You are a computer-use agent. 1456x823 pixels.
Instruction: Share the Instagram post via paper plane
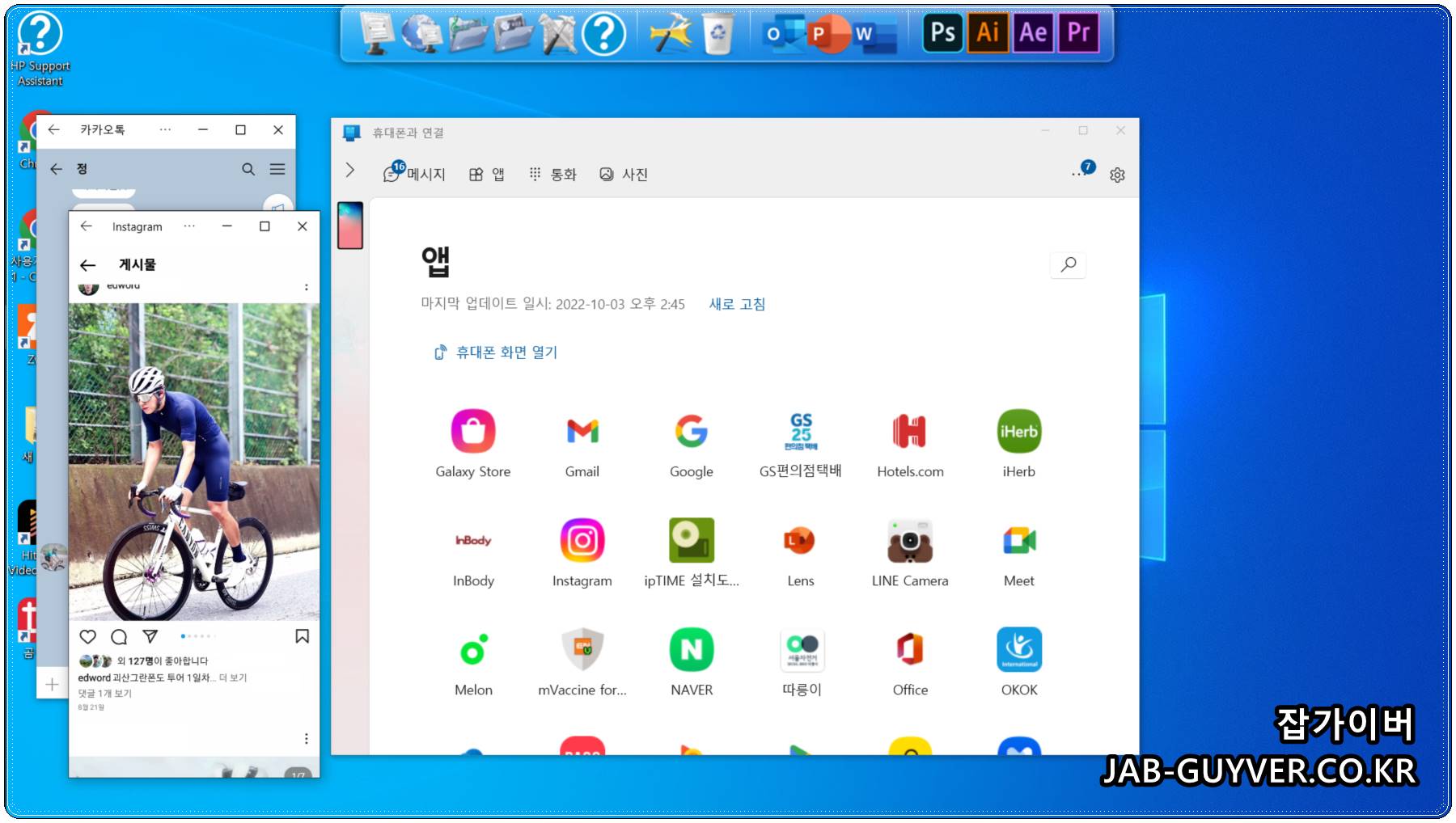click(x=150, y=637)
